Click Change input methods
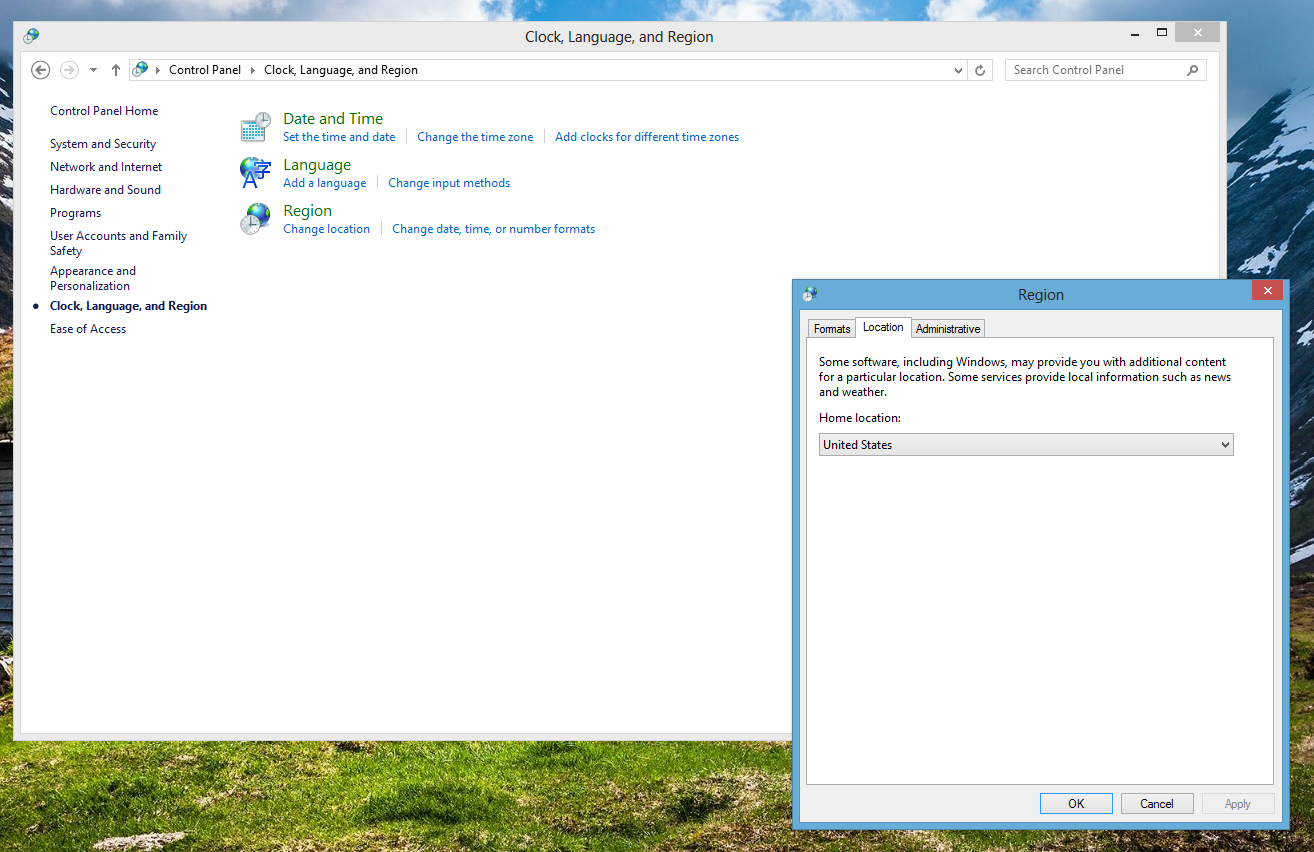This screenshot has width=1314, height=852. point(449,183)
